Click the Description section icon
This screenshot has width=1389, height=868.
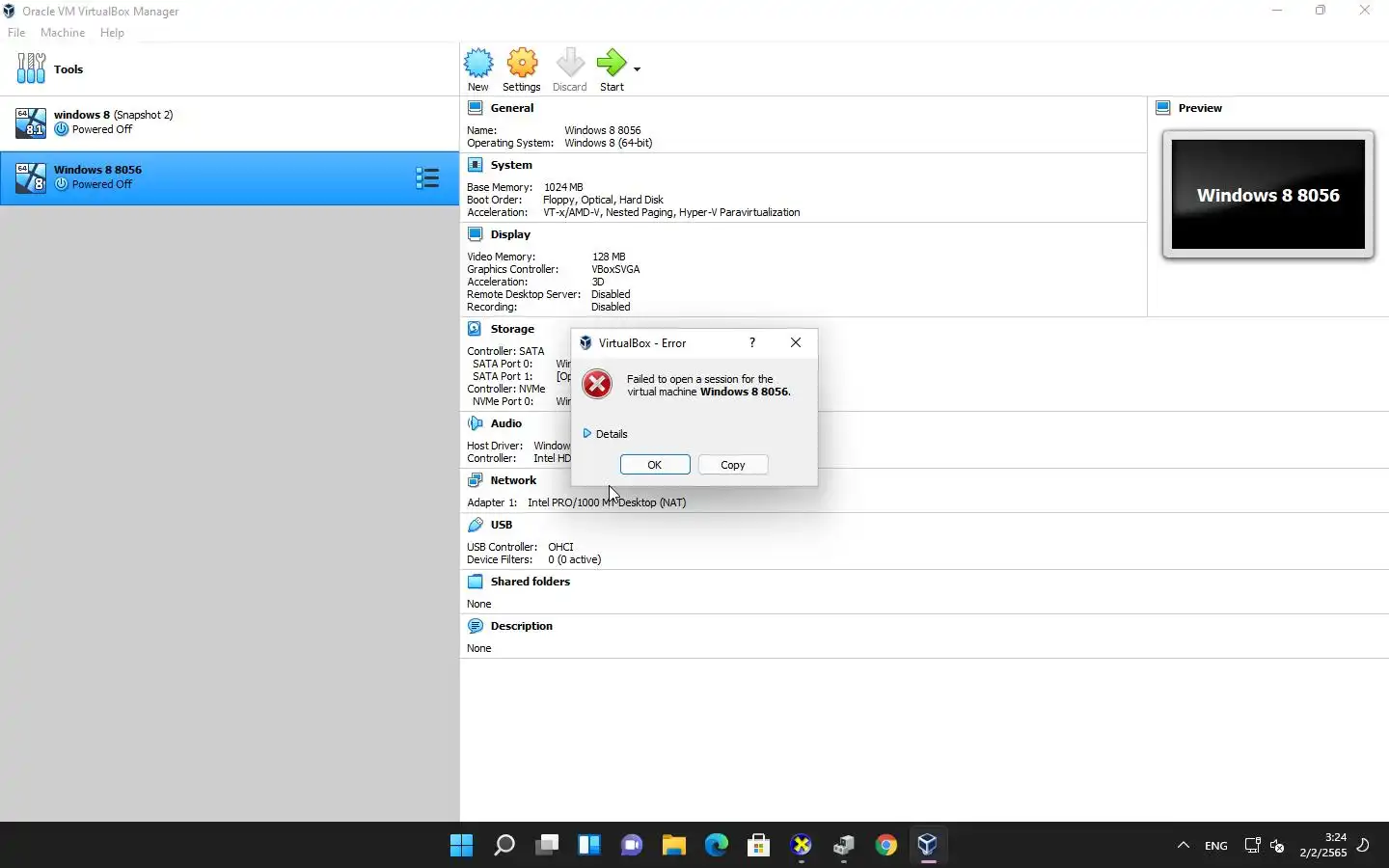click(x=476, y=626)
